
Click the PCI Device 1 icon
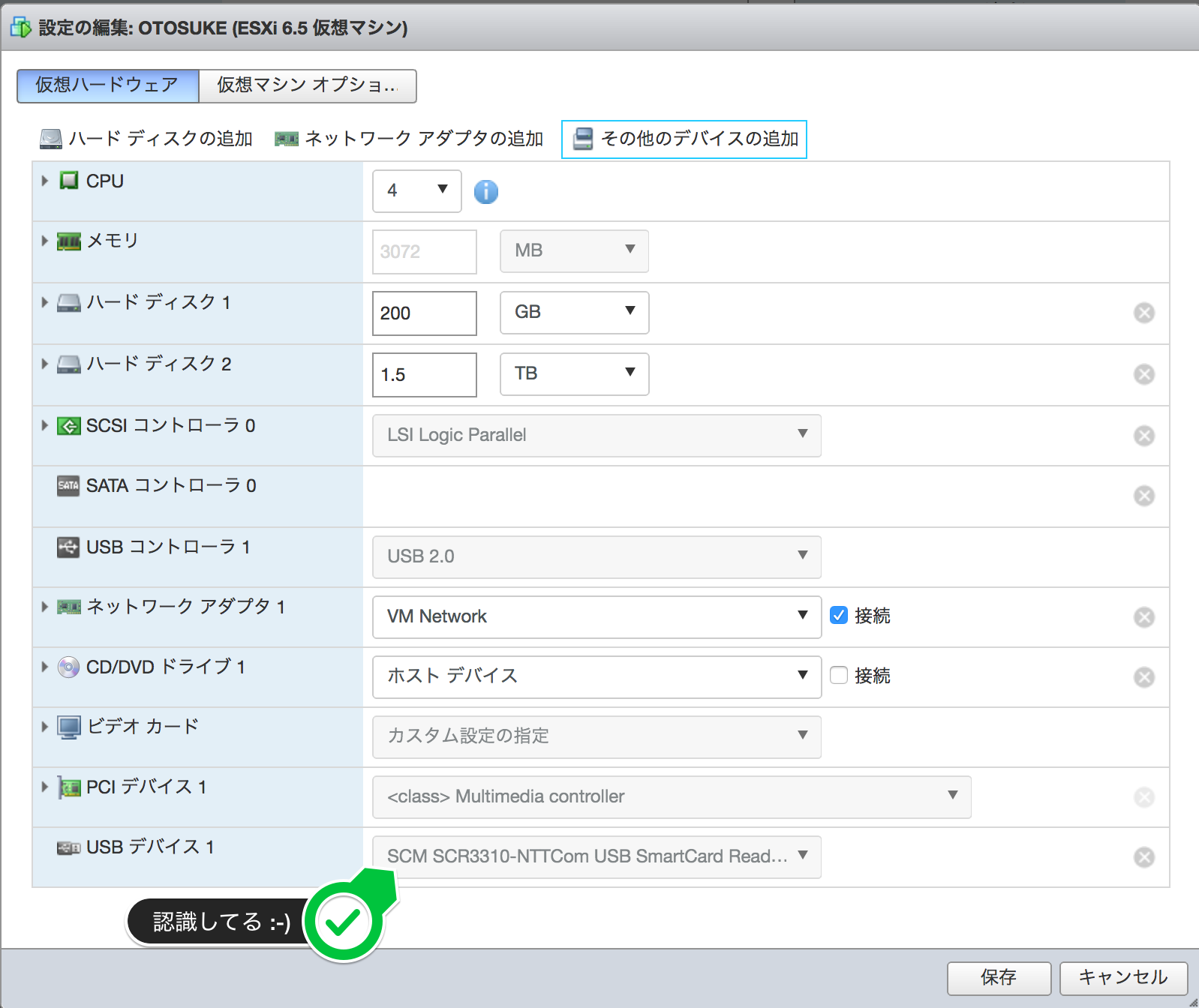pyautogui.click(x=69, y=787)
